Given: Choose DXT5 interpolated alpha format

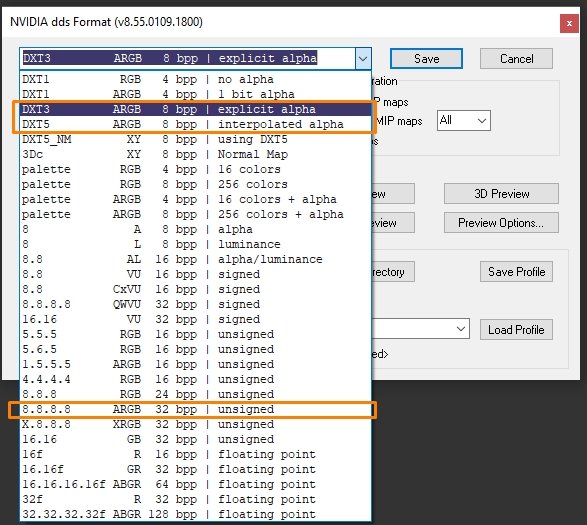Looking at the screenshot, I should (x=195, y=124).
